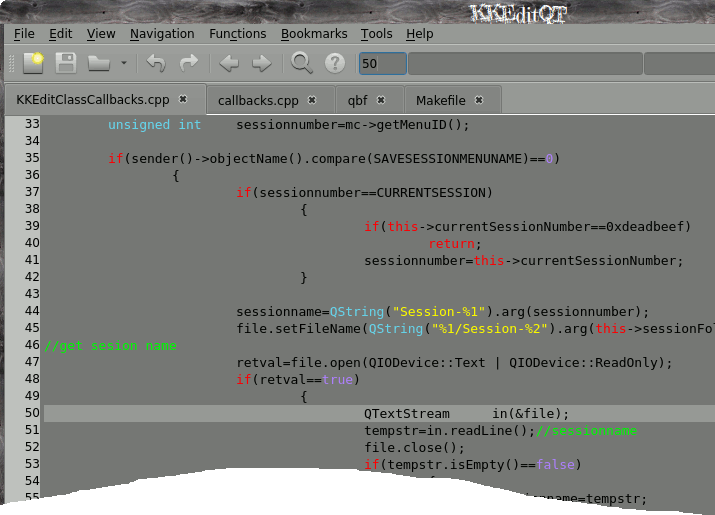Open the Functions menu

coord(238,34)
